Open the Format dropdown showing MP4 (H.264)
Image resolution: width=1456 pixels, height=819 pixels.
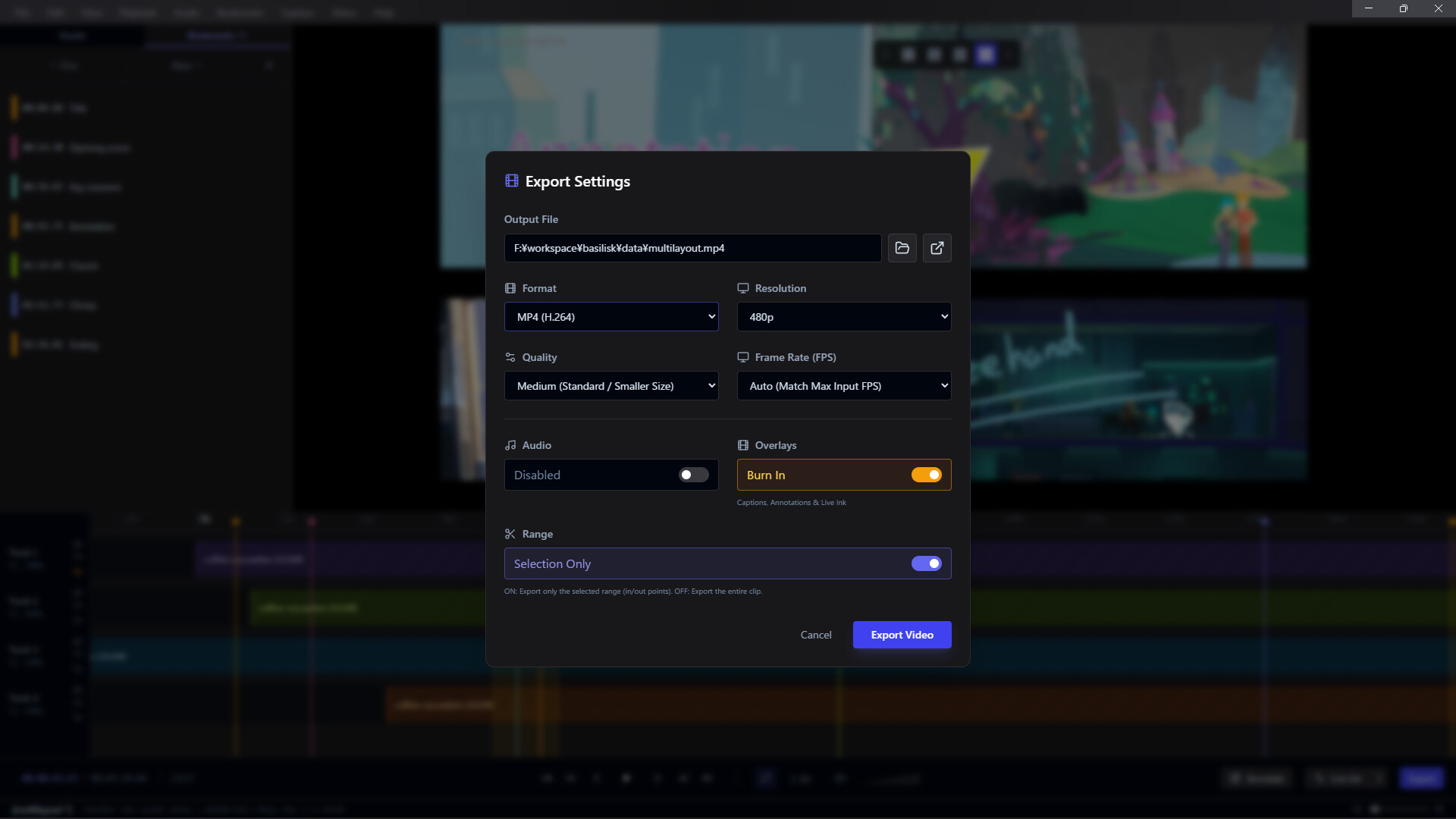click(611, 316)
